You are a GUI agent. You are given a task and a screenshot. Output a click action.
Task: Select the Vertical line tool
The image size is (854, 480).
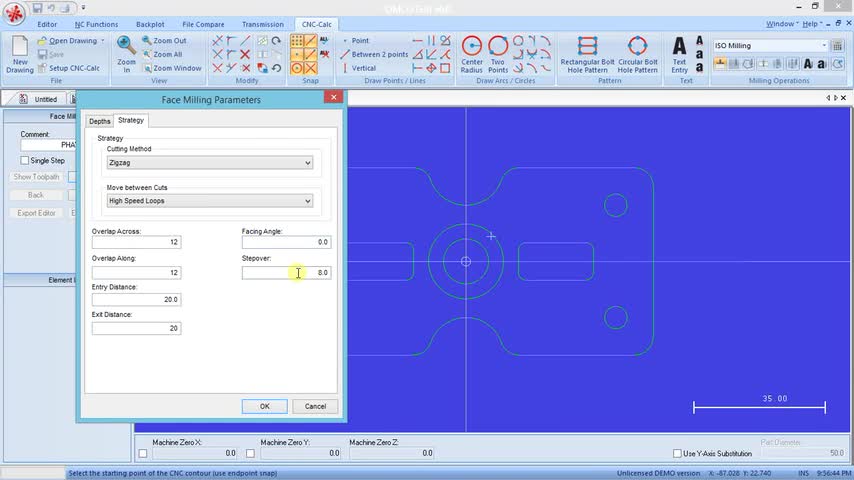click(x=358, y=68)
